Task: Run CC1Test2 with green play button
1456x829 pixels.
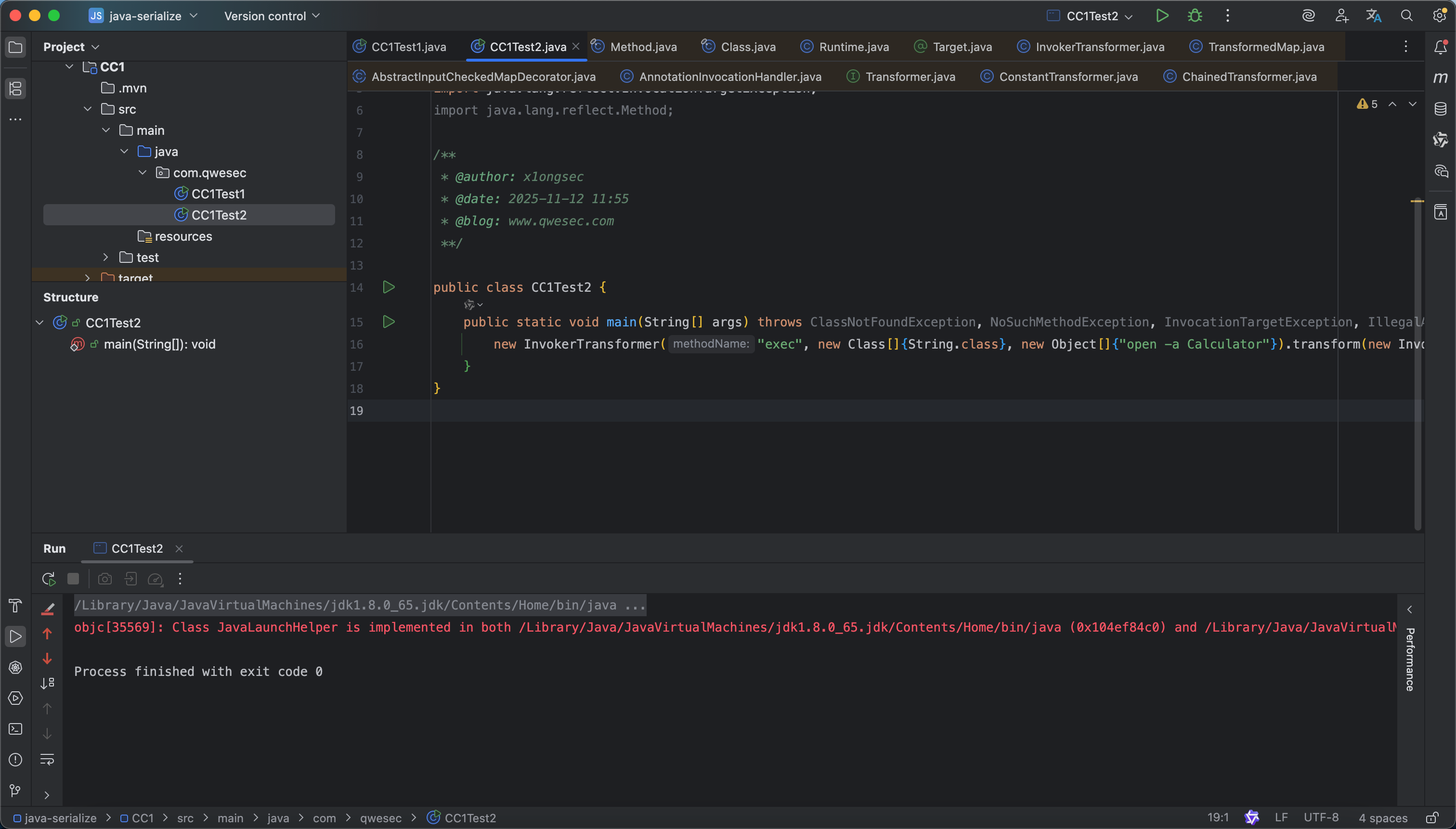Action: tap(1162, 16)
